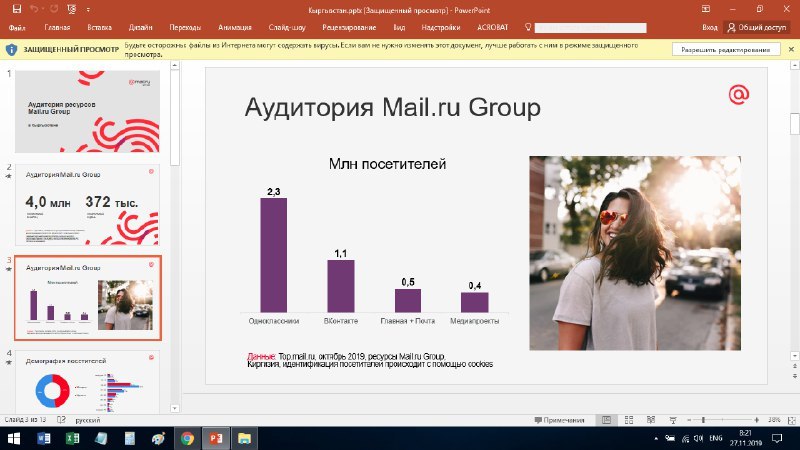Open Word from the taskbar
Screen dimensions: 800x450
click(x=43, y=438)
